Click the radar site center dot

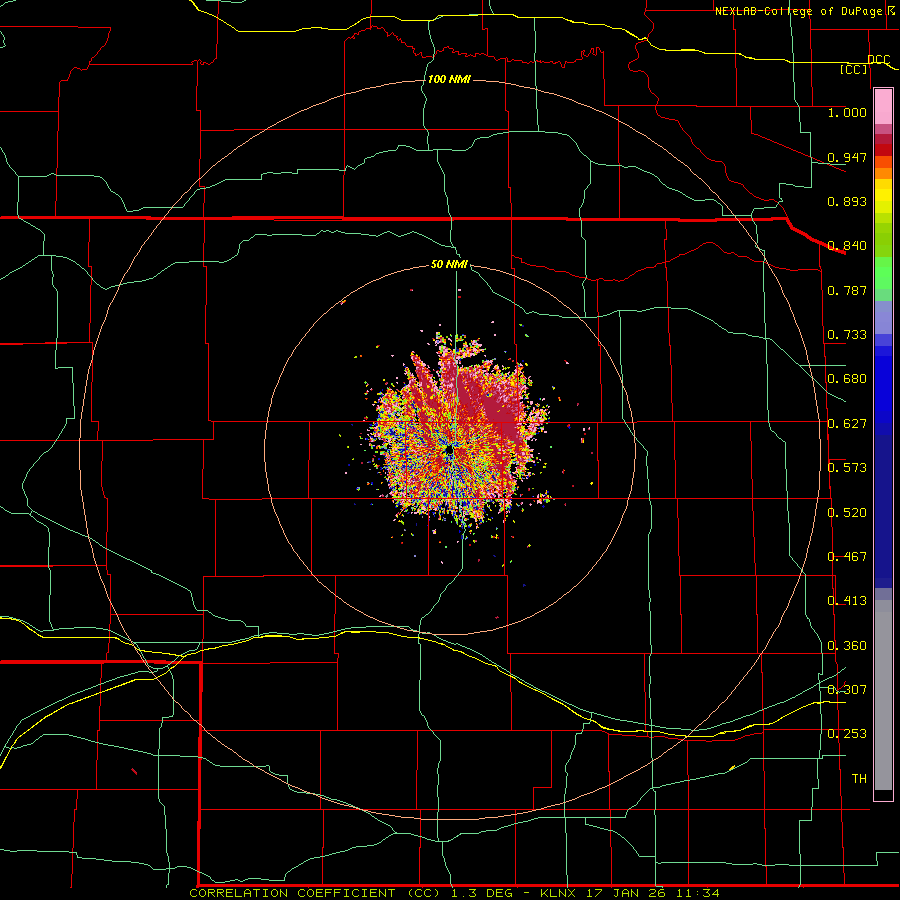tap(449, 452)
